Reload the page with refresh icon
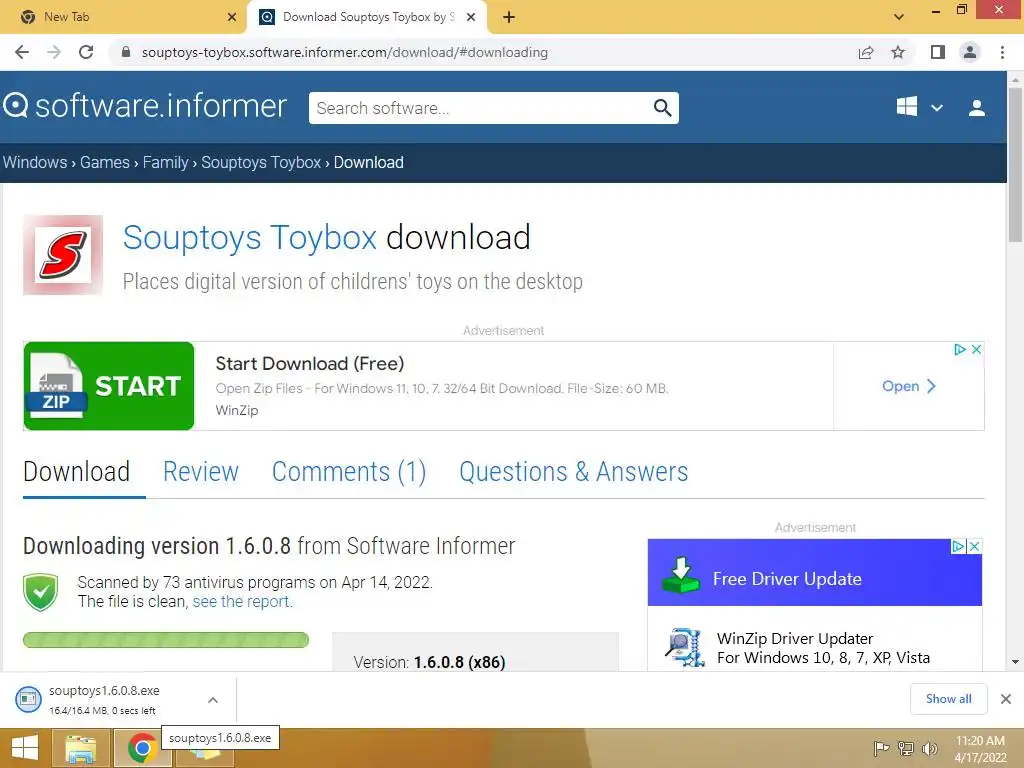Viewport: 1024px width, 768px height. pyautogui.click(x=86, y=52)
